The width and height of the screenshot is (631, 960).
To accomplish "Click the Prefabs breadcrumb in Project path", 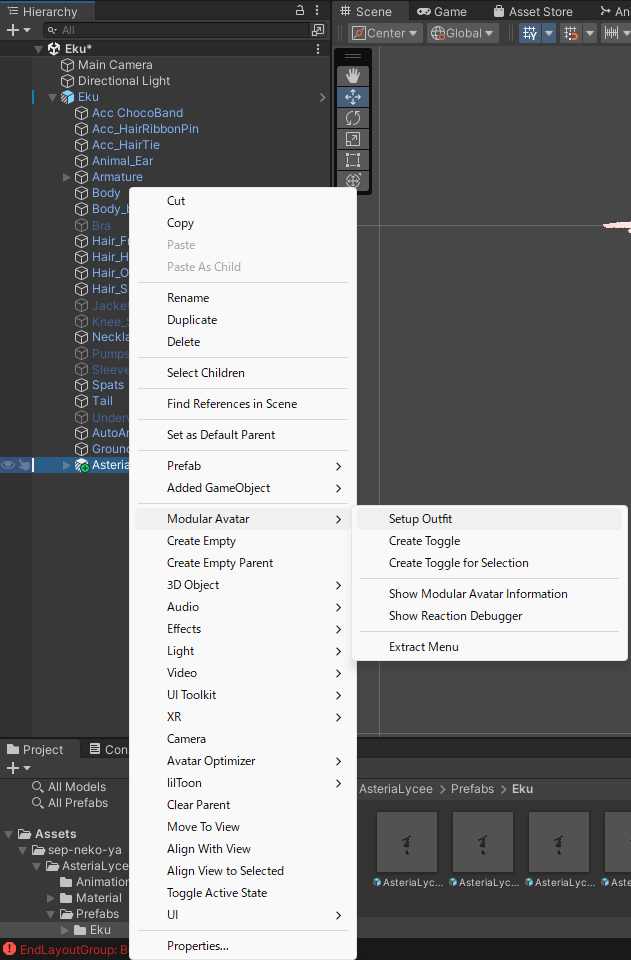I will pyautogui.click(x=472, y=789).
